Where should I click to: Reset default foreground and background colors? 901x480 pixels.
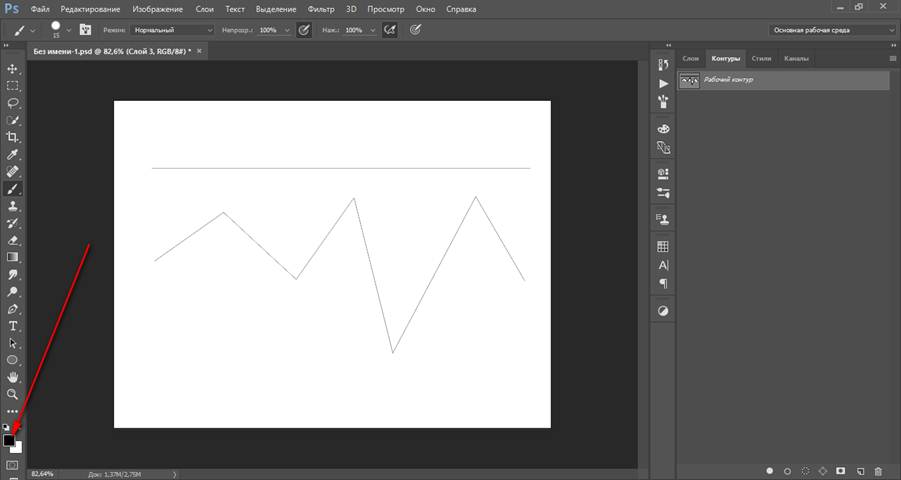point(6,427)
